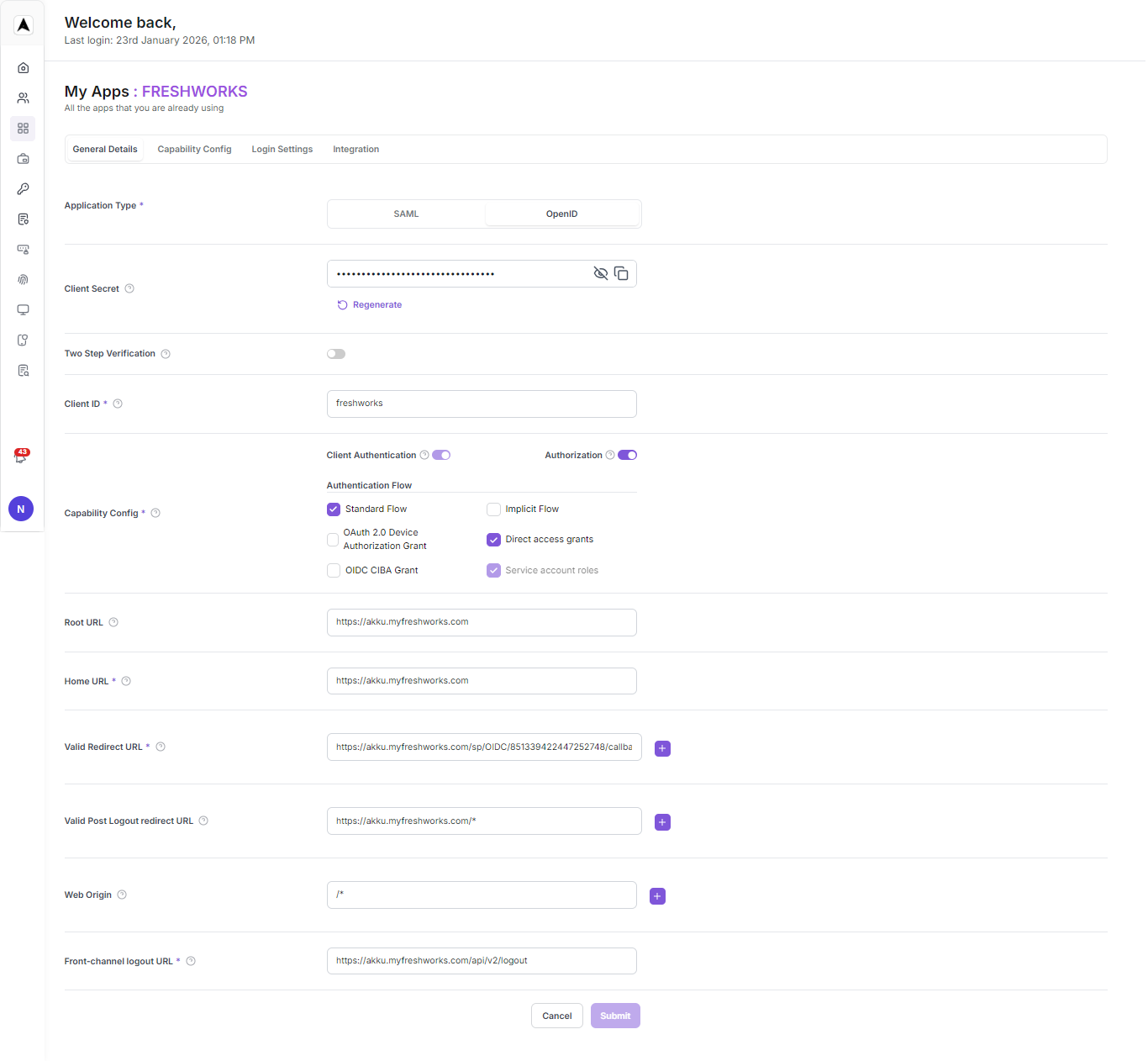Open the Login Settings tab
Screen dimensions: 1148x1061
click(x=282, y=149)
